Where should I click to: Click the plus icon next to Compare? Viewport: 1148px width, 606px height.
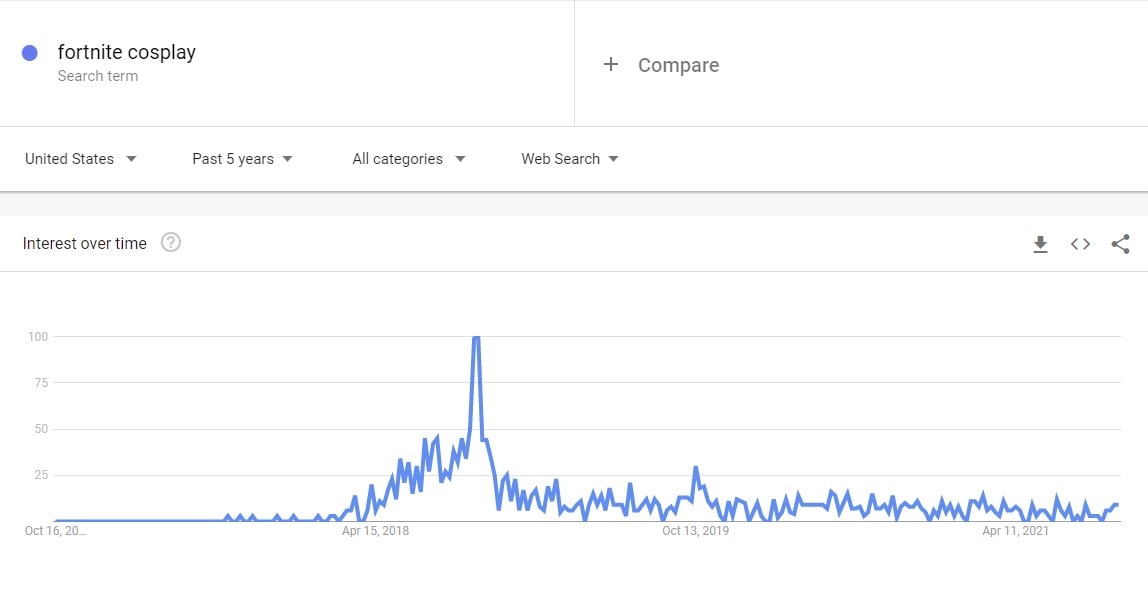tap(610, 64)
